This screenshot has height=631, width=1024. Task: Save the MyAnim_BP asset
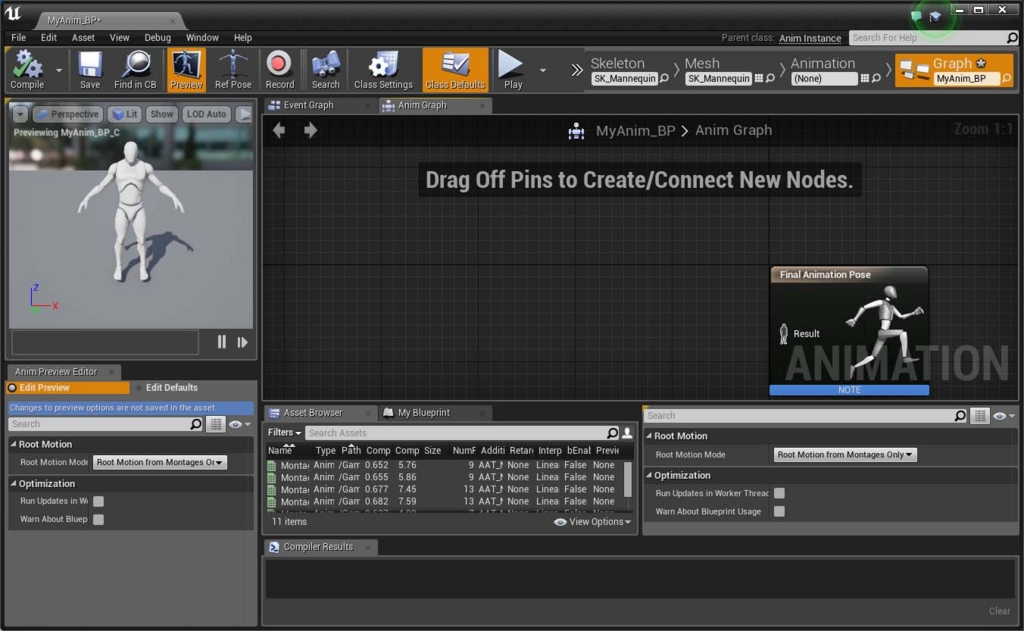(x=89, y=70)
